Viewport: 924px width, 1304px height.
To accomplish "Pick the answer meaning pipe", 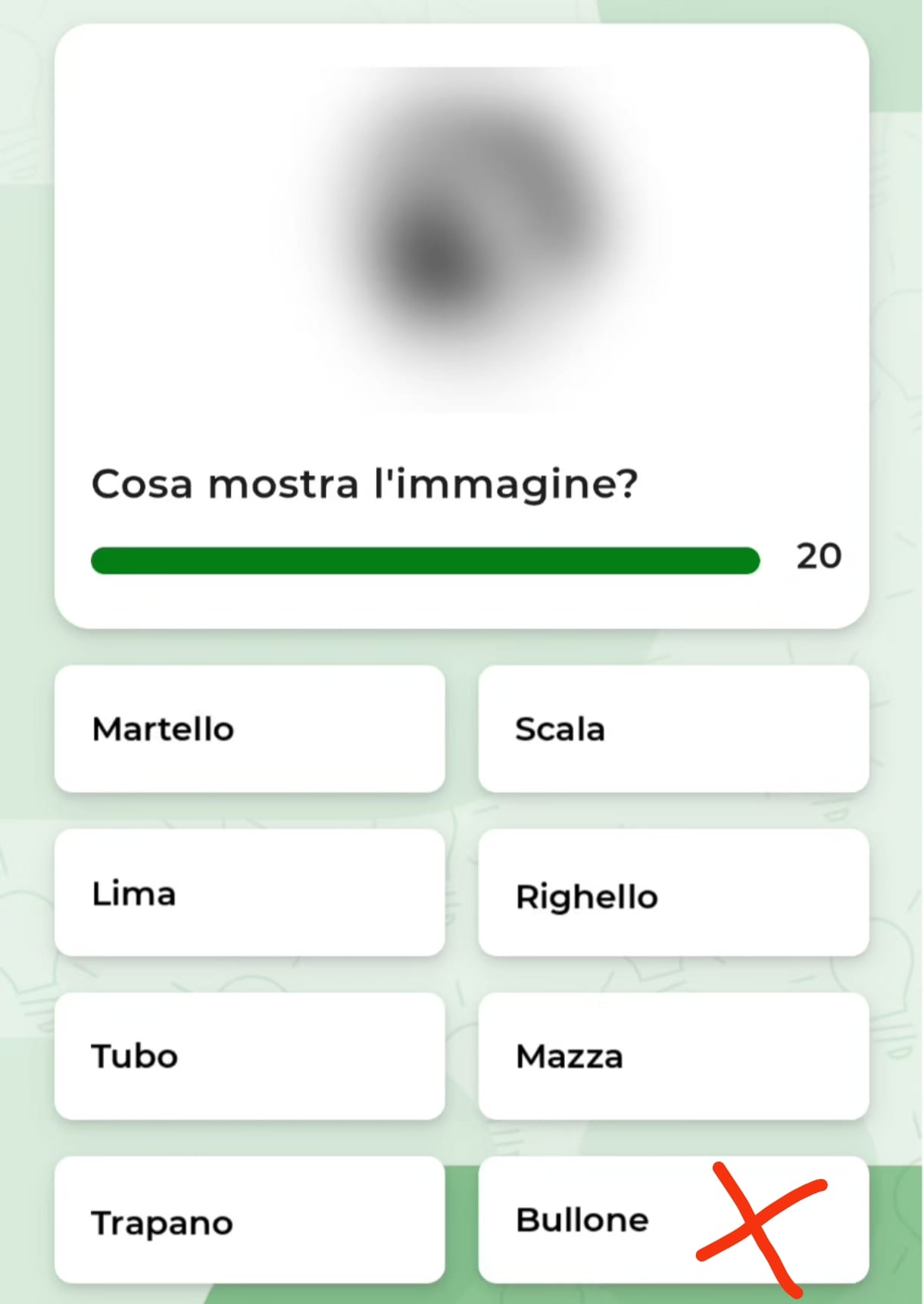I will point(250,1056).
